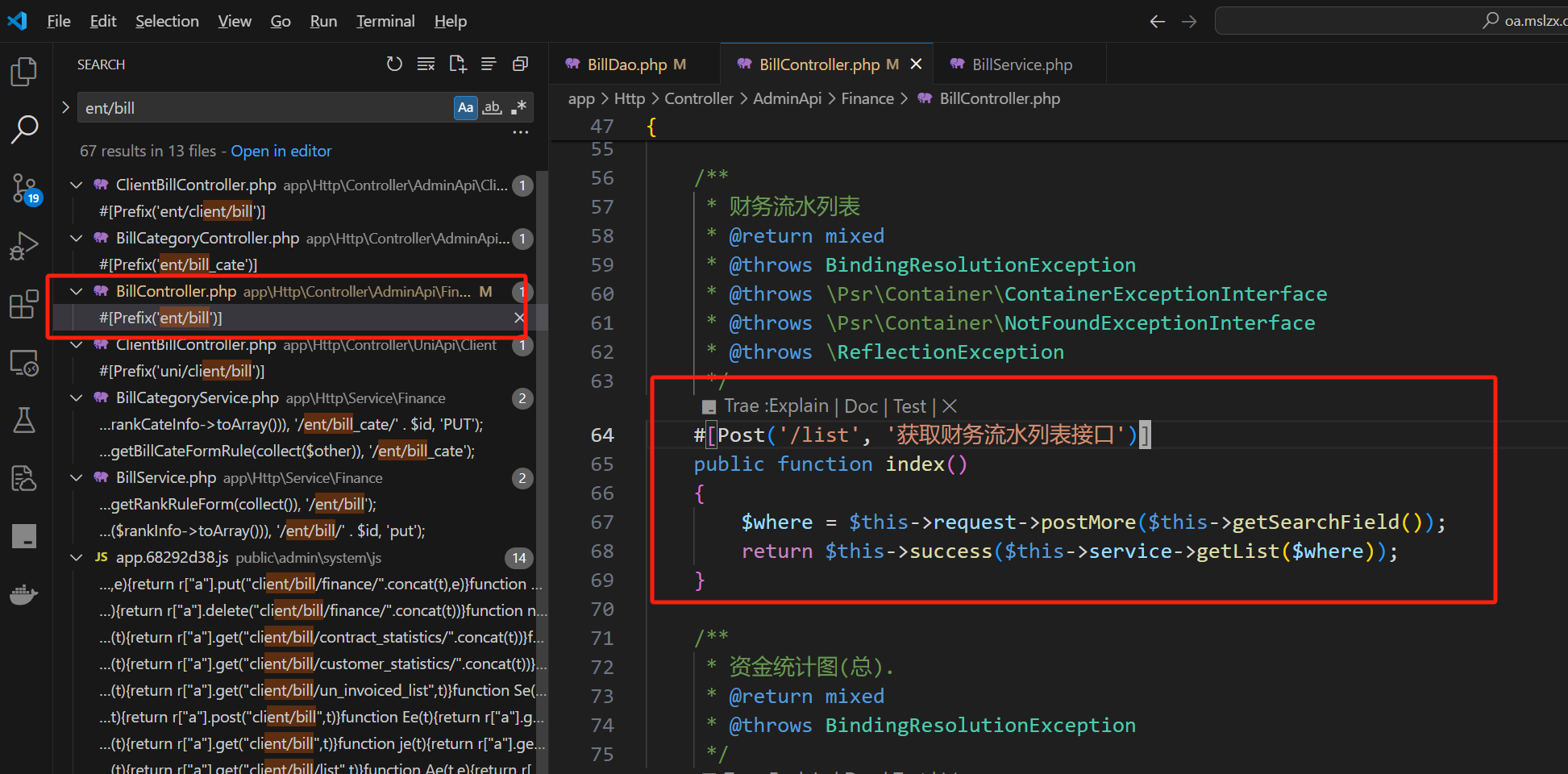1568x774 pixels.
Task: Go back with navigation arrow
Action: point(1157,22)
